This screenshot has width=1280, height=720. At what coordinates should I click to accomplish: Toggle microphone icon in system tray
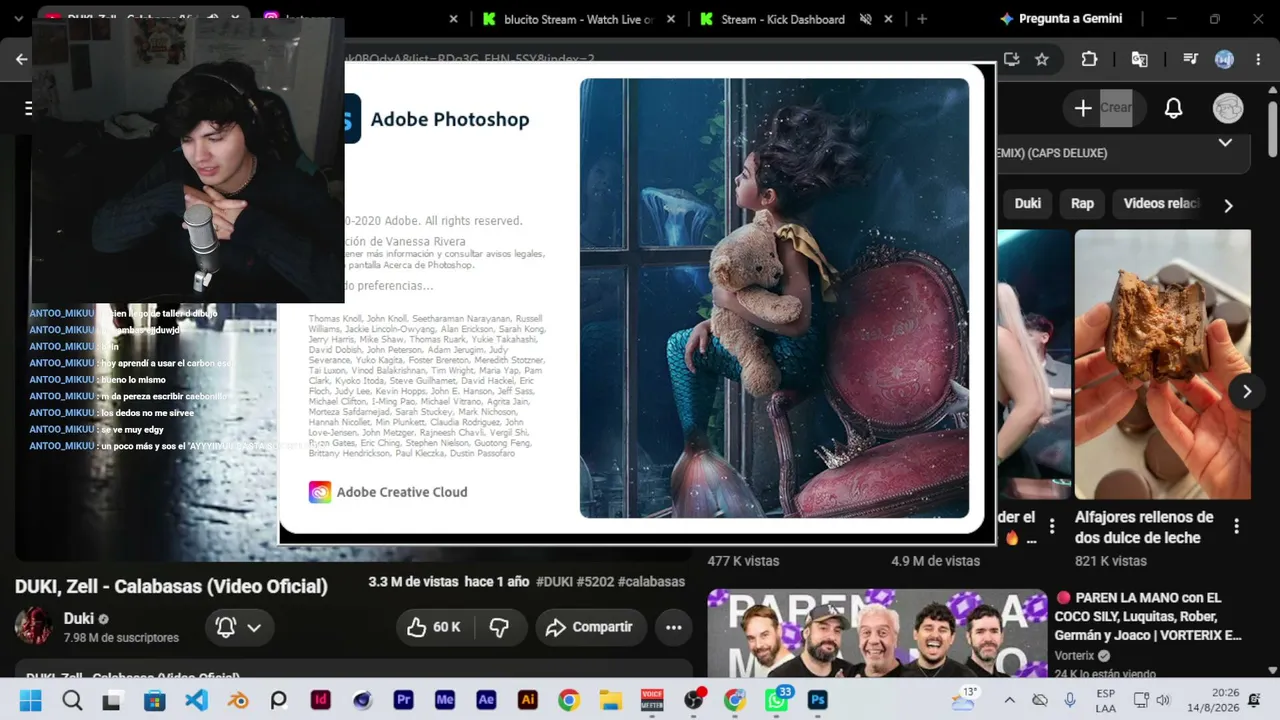click(1070, 700)
